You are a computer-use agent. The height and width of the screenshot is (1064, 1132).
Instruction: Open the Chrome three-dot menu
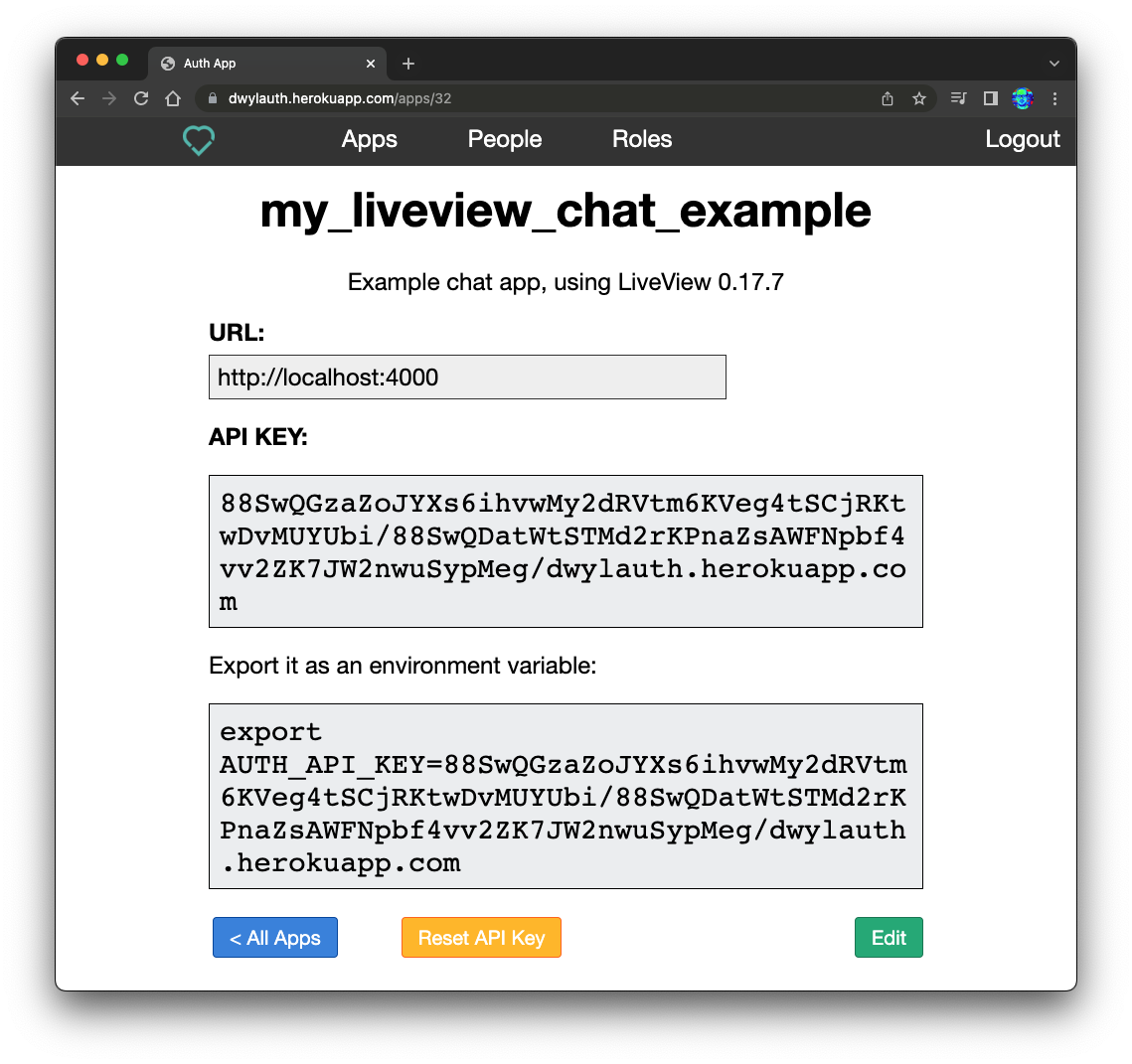pos(1054,98)
